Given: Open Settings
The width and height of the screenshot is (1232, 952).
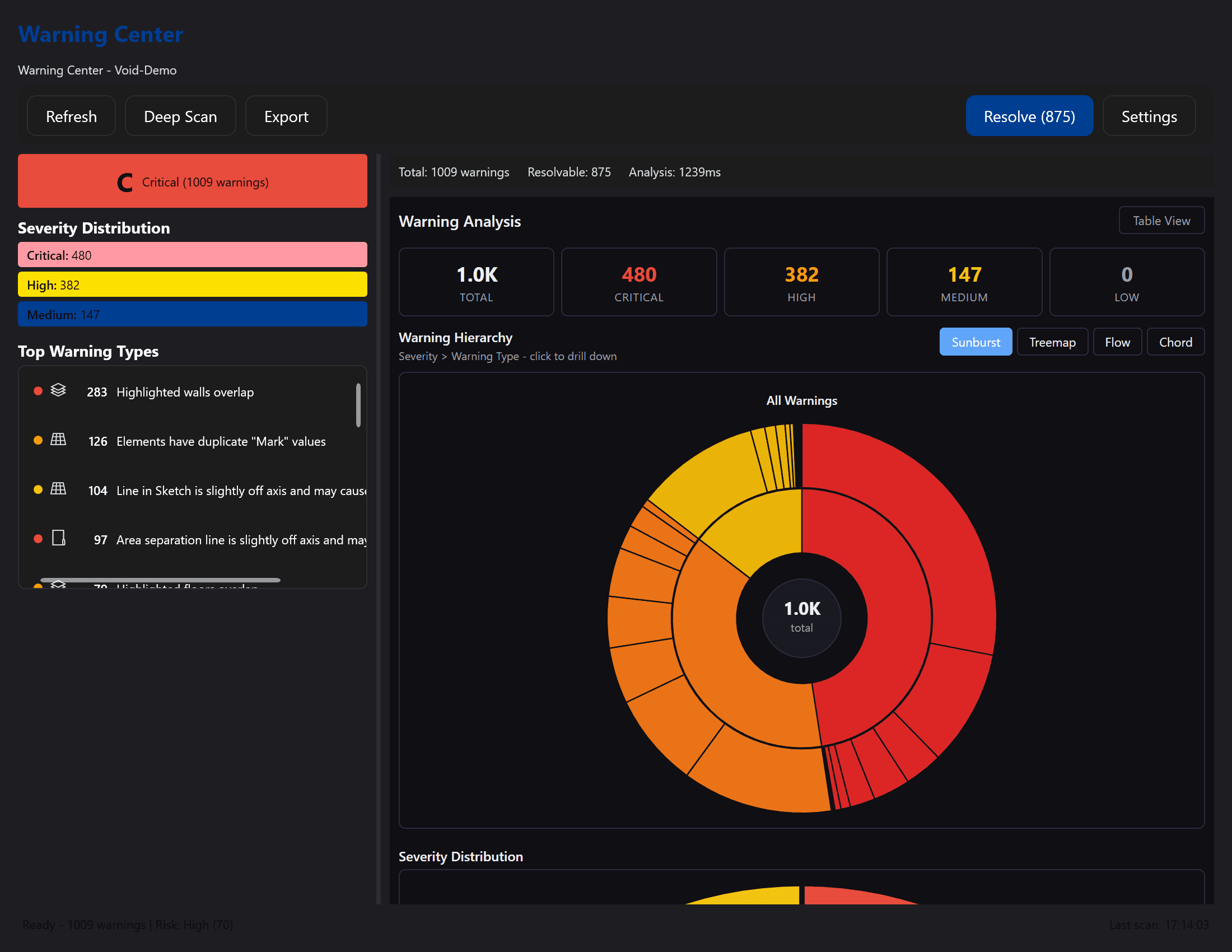Looking at the screenshot, I should [1149, 116].
